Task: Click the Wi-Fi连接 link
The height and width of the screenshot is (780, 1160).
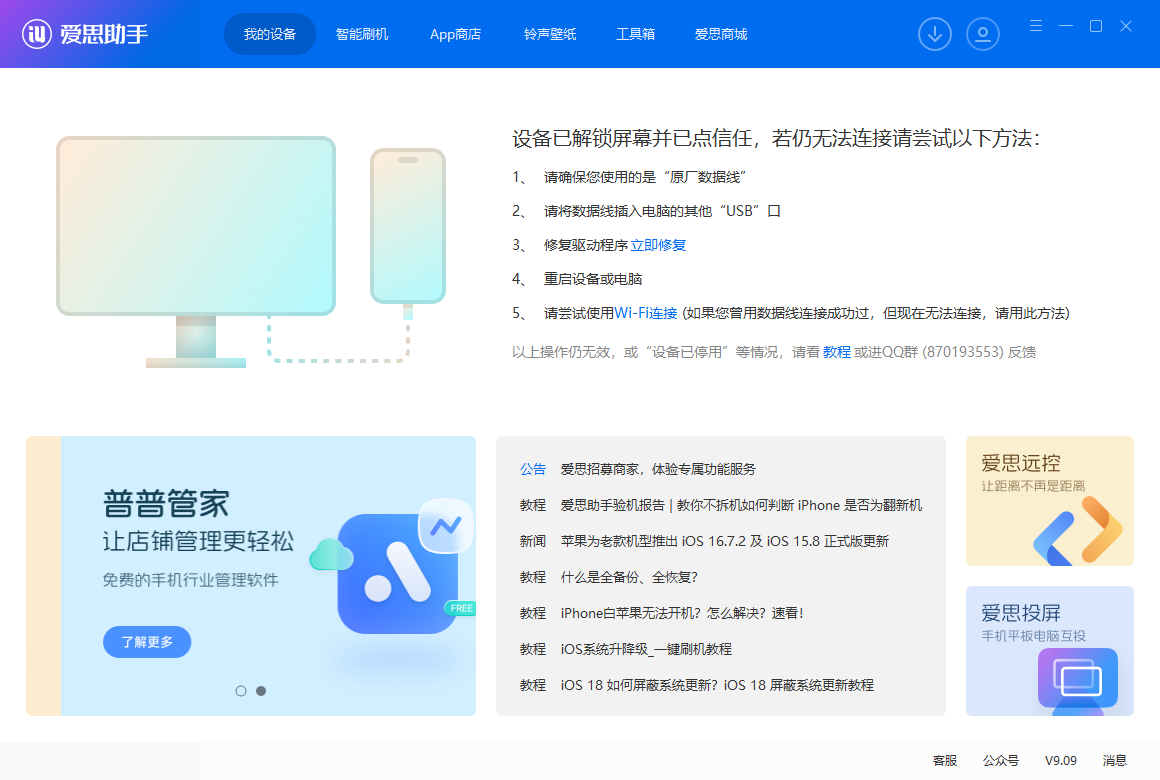Action: tap(646, 312)
